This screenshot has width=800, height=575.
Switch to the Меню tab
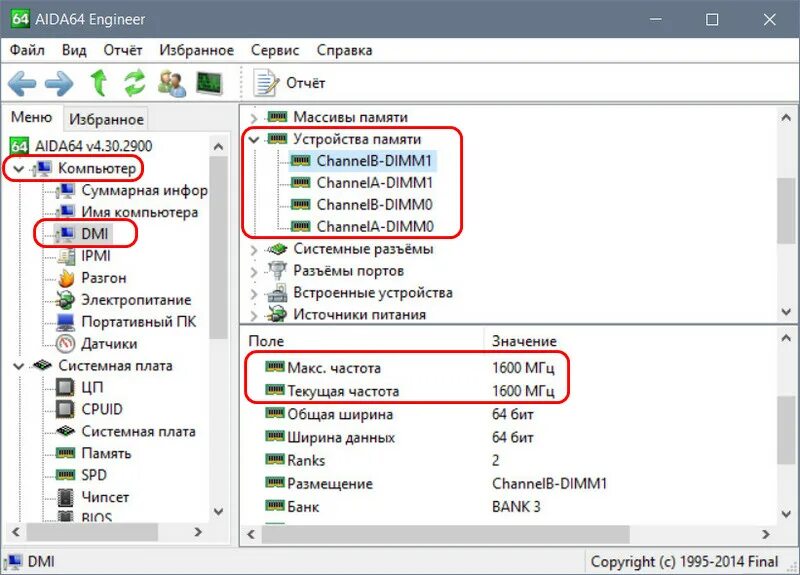coord(32,117)
